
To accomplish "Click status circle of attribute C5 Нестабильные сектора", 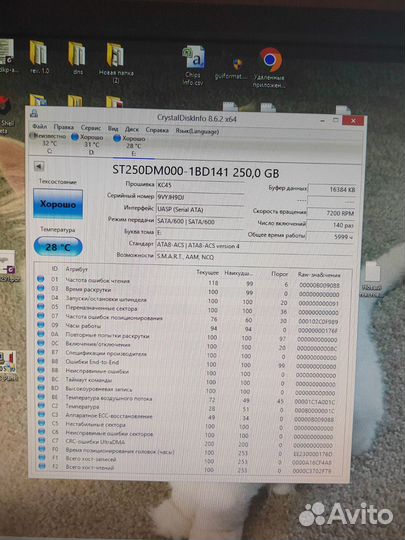I will tap(41, 423).
